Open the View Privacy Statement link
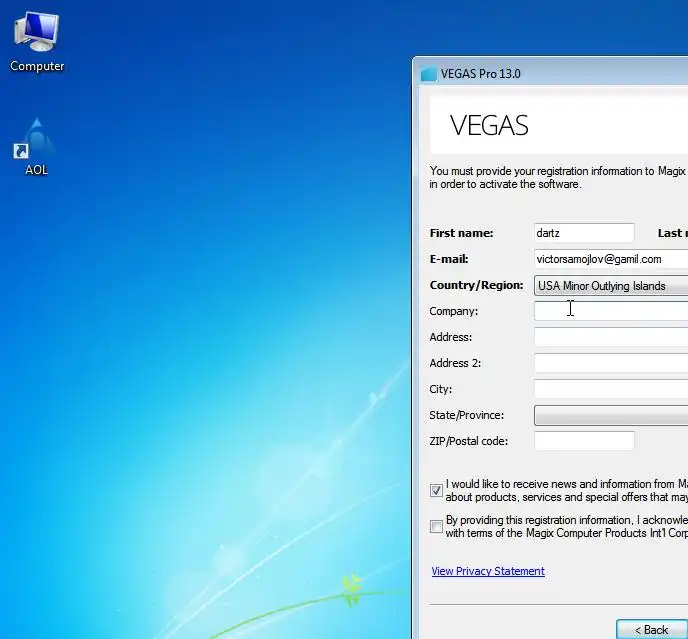688x639 pixels. [488, 571]
